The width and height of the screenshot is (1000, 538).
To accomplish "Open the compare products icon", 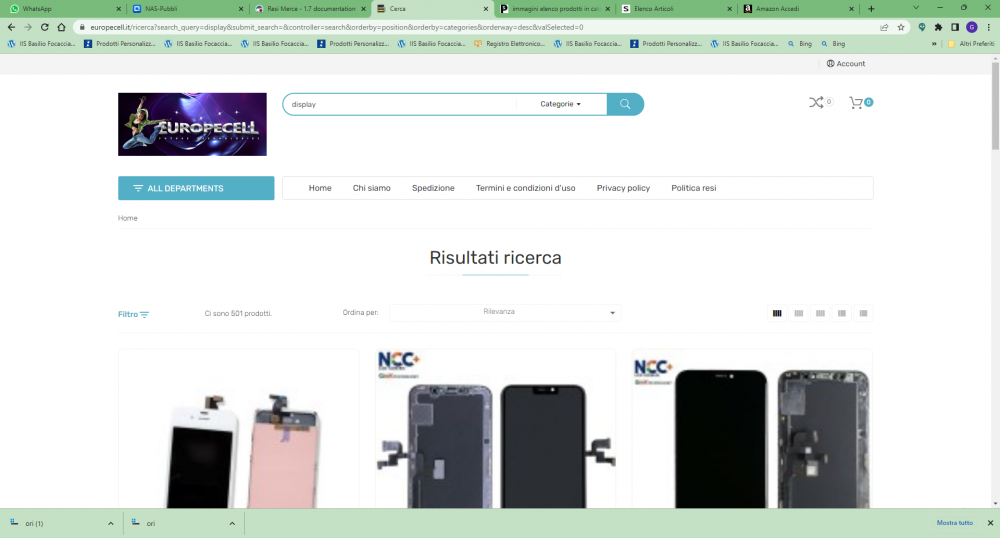I will pyautogui.click(x=816, y=102).
